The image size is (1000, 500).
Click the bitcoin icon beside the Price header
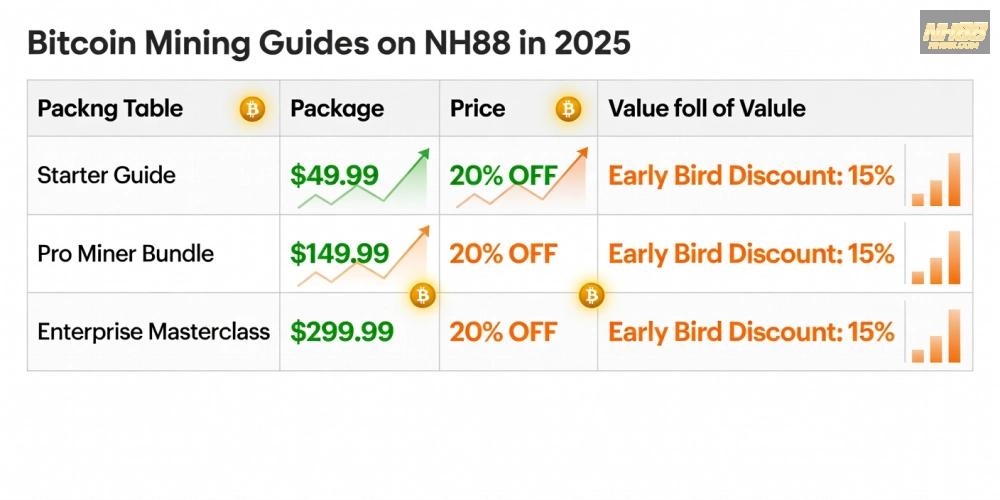pos(569,109)
